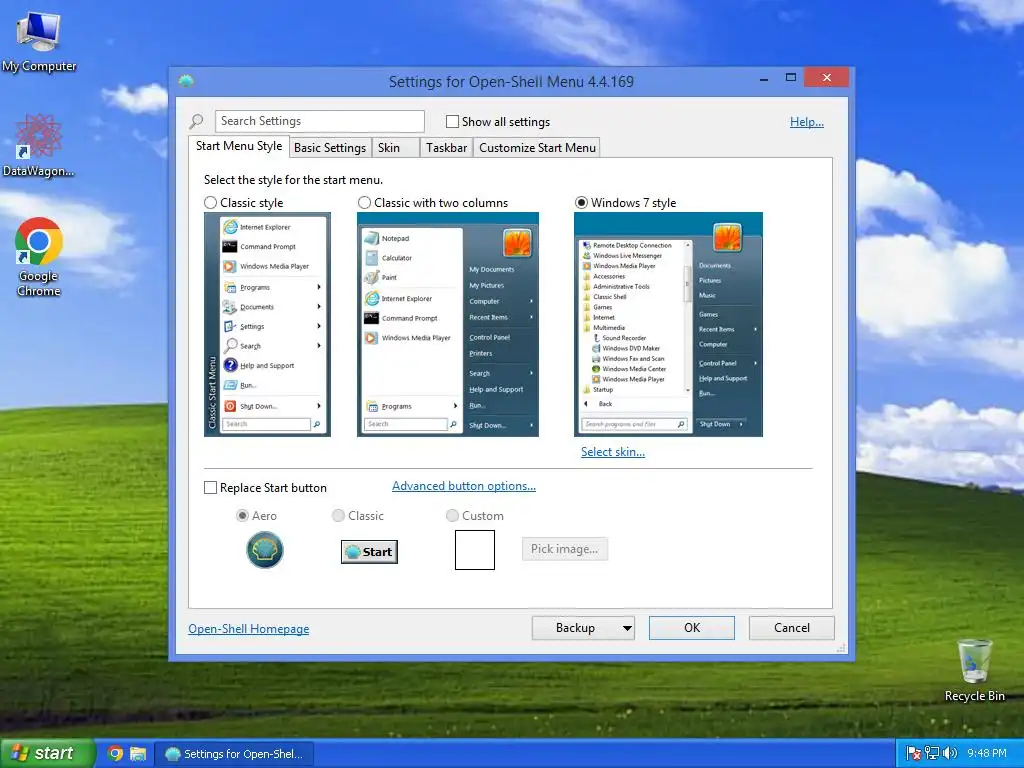1024x768 pixels.
Task: Launch Google Chrome from the desktop
Action: click(x=38, y=257)
